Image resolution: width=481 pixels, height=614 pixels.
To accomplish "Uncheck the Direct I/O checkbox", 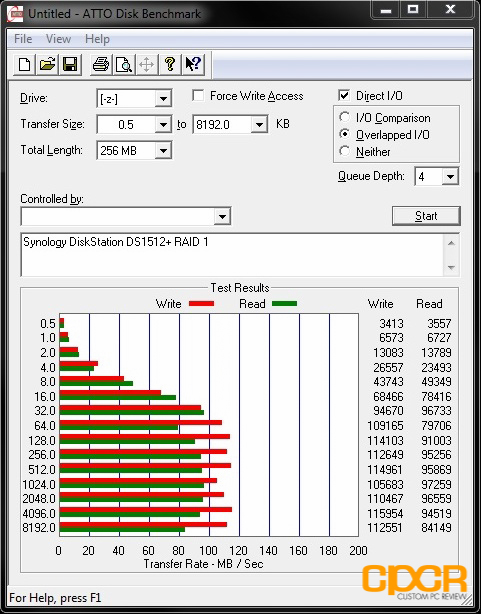I will (344, 96).
